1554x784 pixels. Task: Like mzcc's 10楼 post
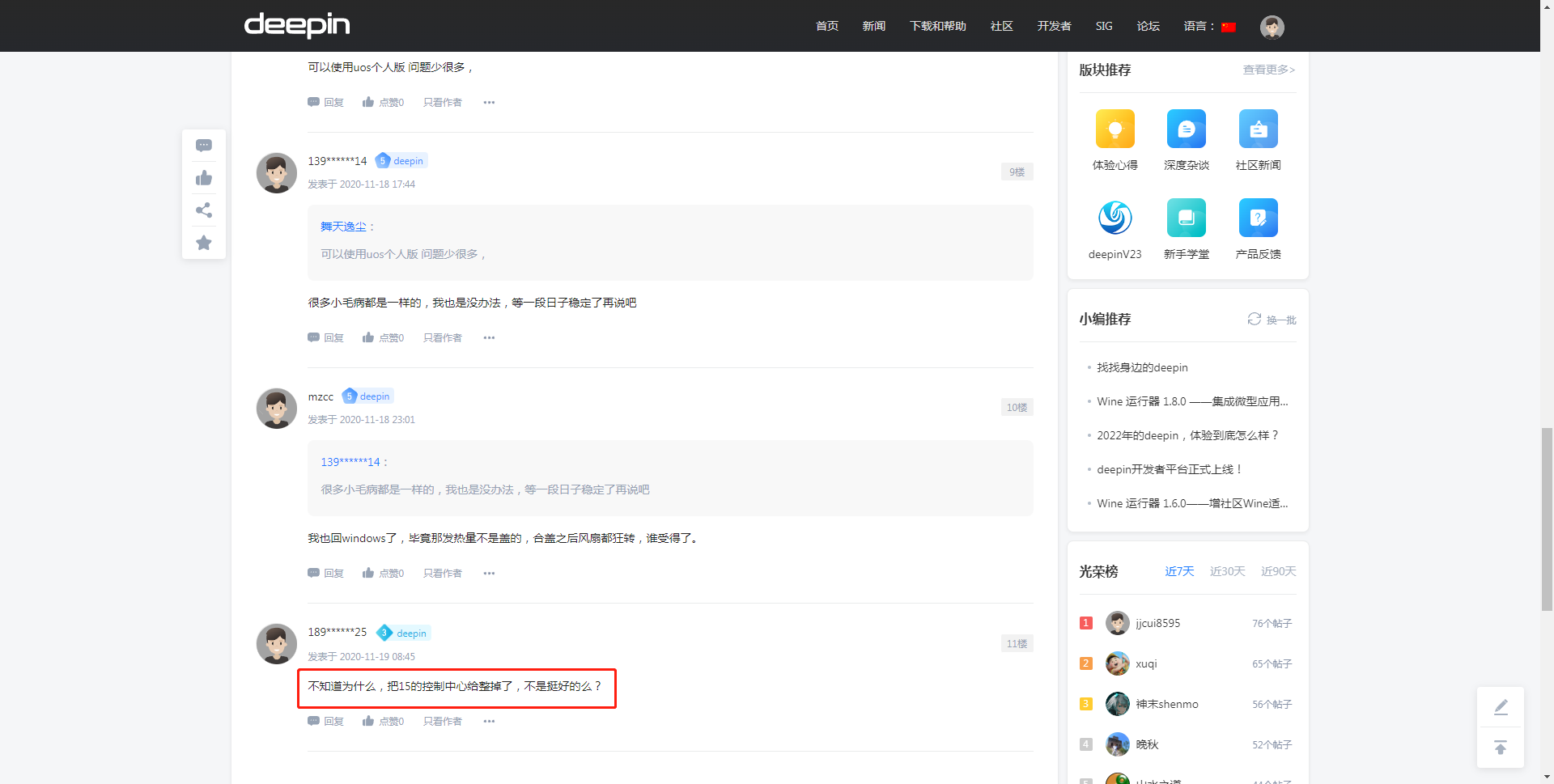(383, 574)
